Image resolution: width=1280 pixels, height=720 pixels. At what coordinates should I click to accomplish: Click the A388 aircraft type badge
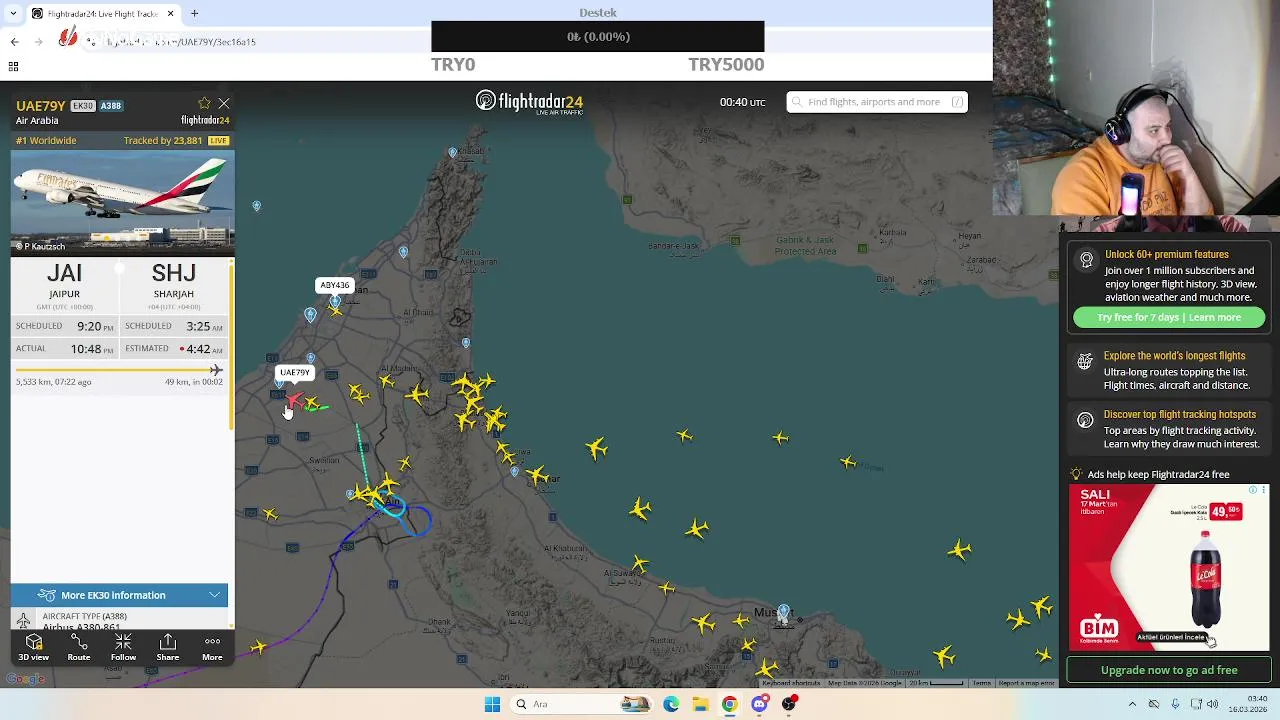(110, 106)
